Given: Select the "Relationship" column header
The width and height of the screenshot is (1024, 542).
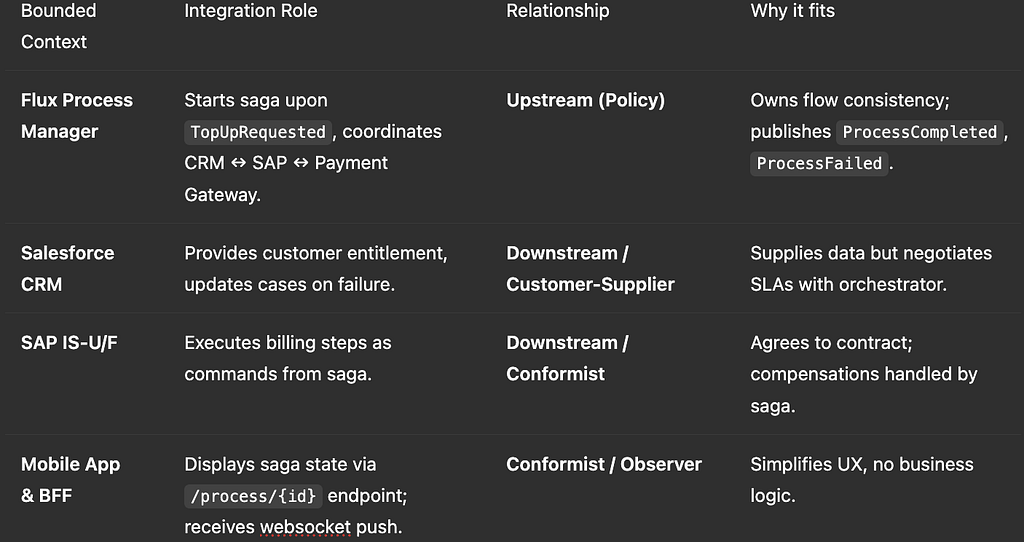Looking at the screenshot, I should tap(557, 11).
